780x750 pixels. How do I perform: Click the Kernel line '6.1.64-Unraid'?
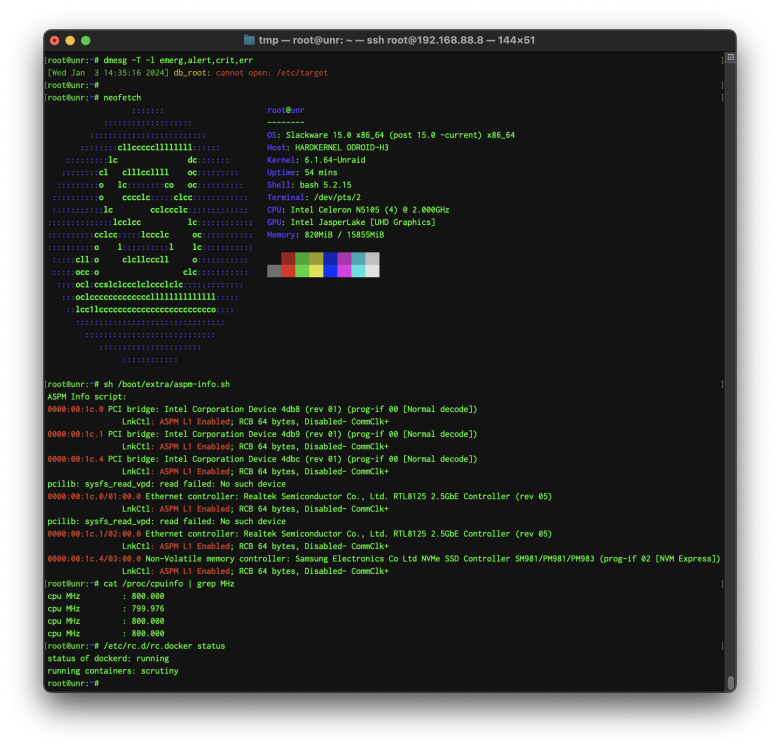pyautogui.click(x=316, y=160)
